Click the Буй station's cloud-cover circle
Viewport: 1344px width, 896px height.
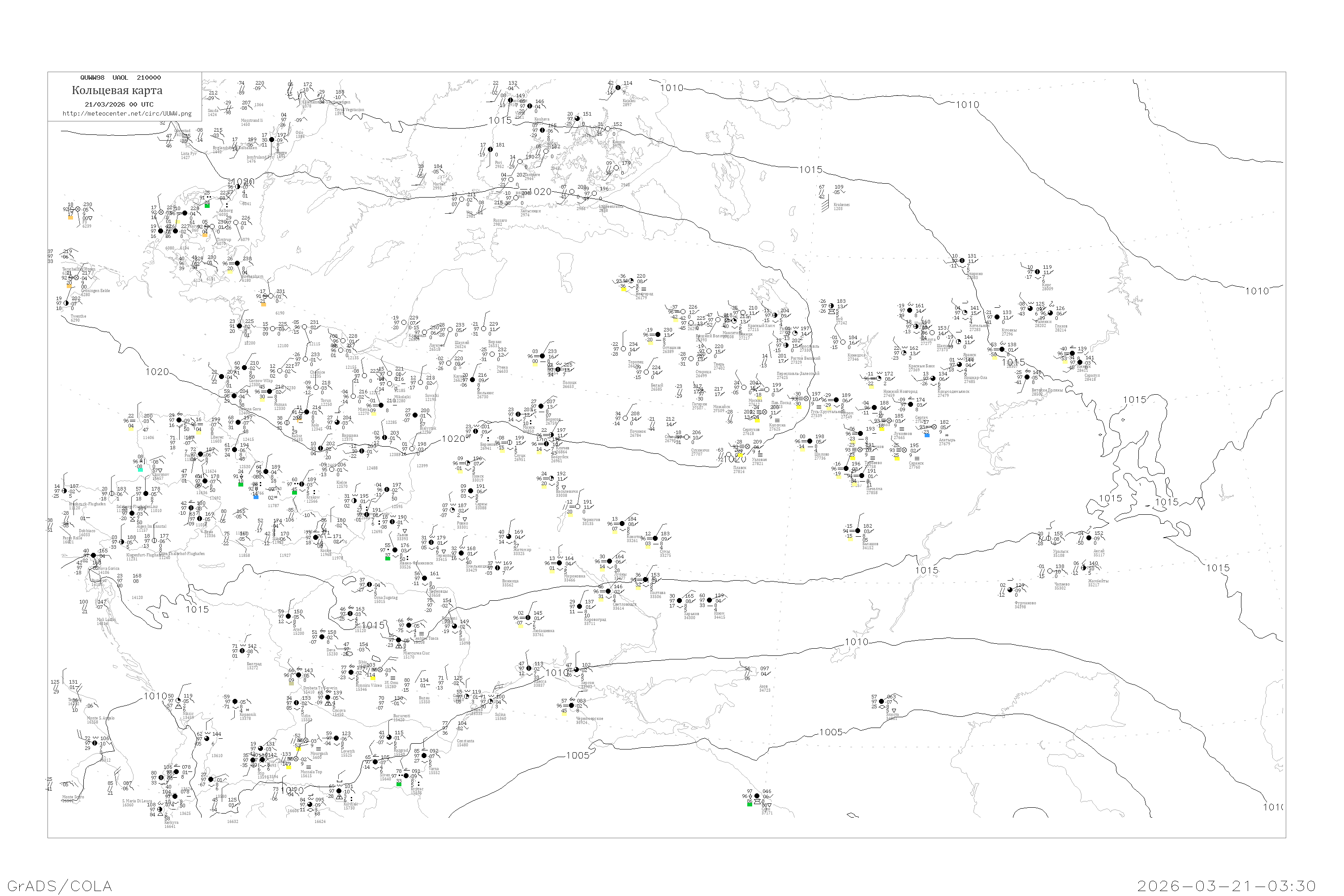pyautogui.click(x=831, y=306)
